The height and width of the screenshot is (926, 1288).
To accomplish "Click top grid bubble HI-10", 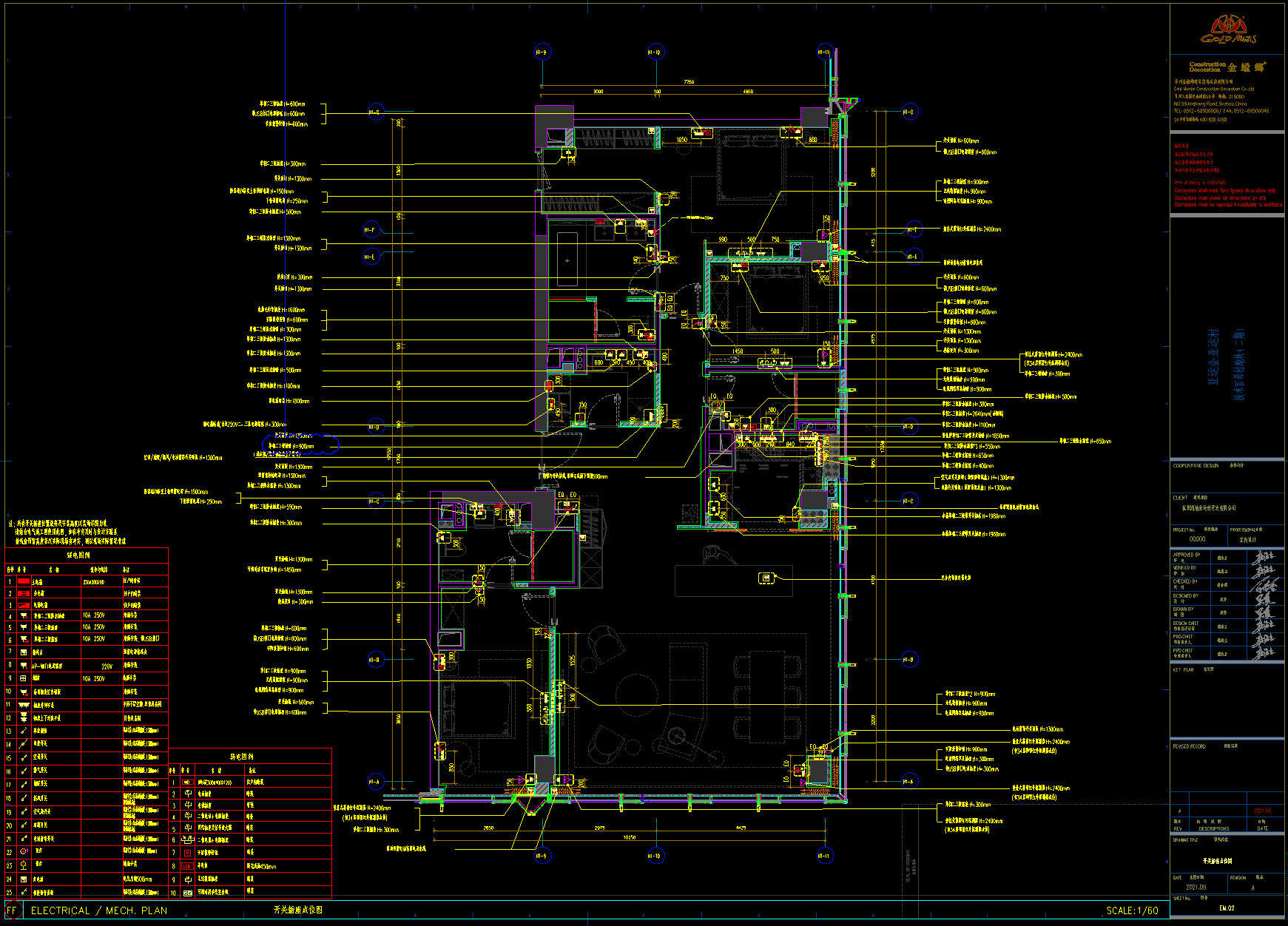I will coord(655,52).
